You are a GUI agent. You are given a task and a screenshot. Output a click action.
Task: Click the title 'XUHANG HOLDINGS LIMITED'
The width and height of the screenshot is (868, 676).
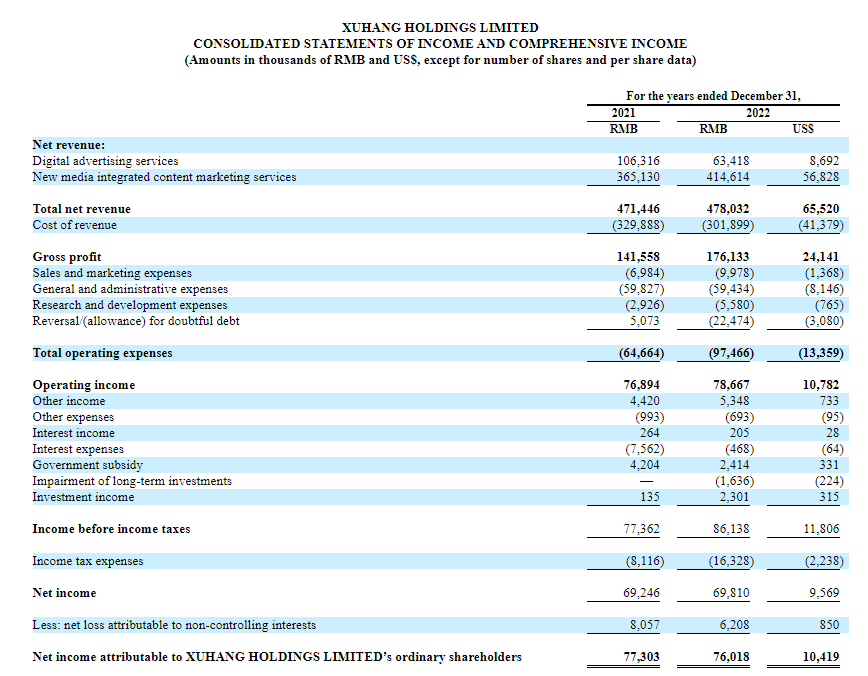[x=440, y=28]
